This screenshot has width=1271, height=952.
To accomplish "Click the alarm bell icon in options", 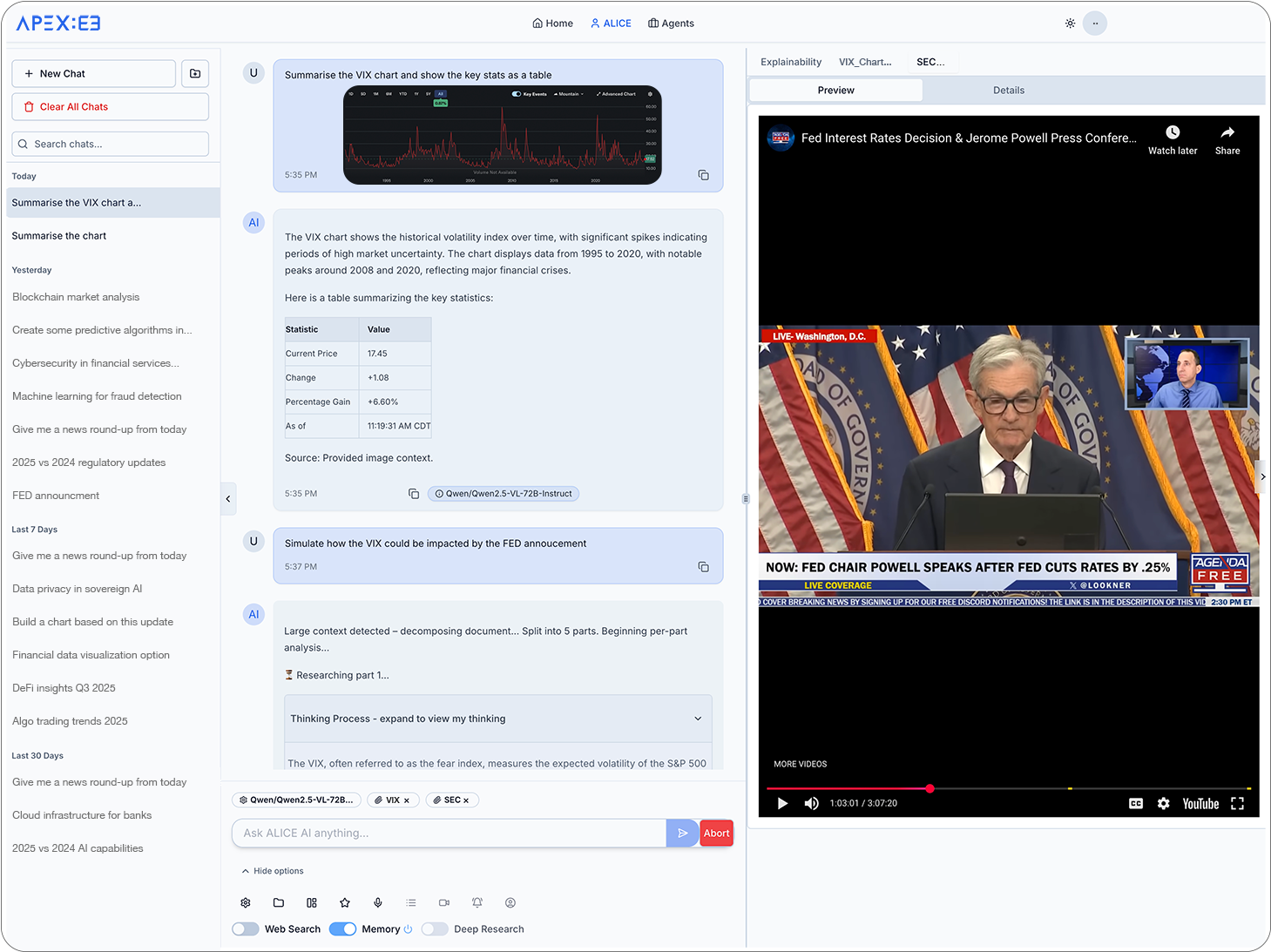I will click(477, 903).
